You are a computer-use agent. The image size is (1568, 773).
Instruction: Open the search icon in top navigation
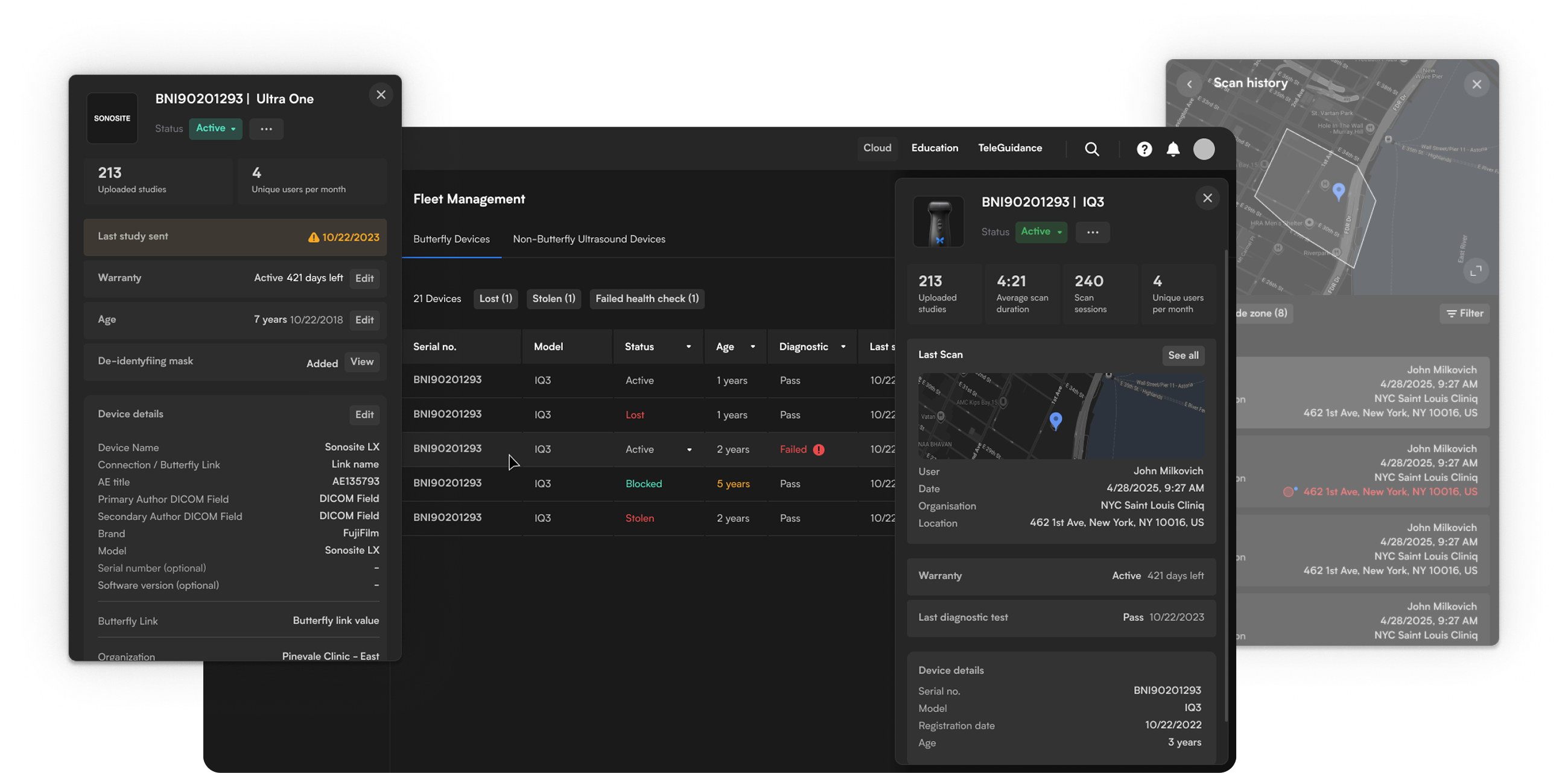[x=1092, y=149]
